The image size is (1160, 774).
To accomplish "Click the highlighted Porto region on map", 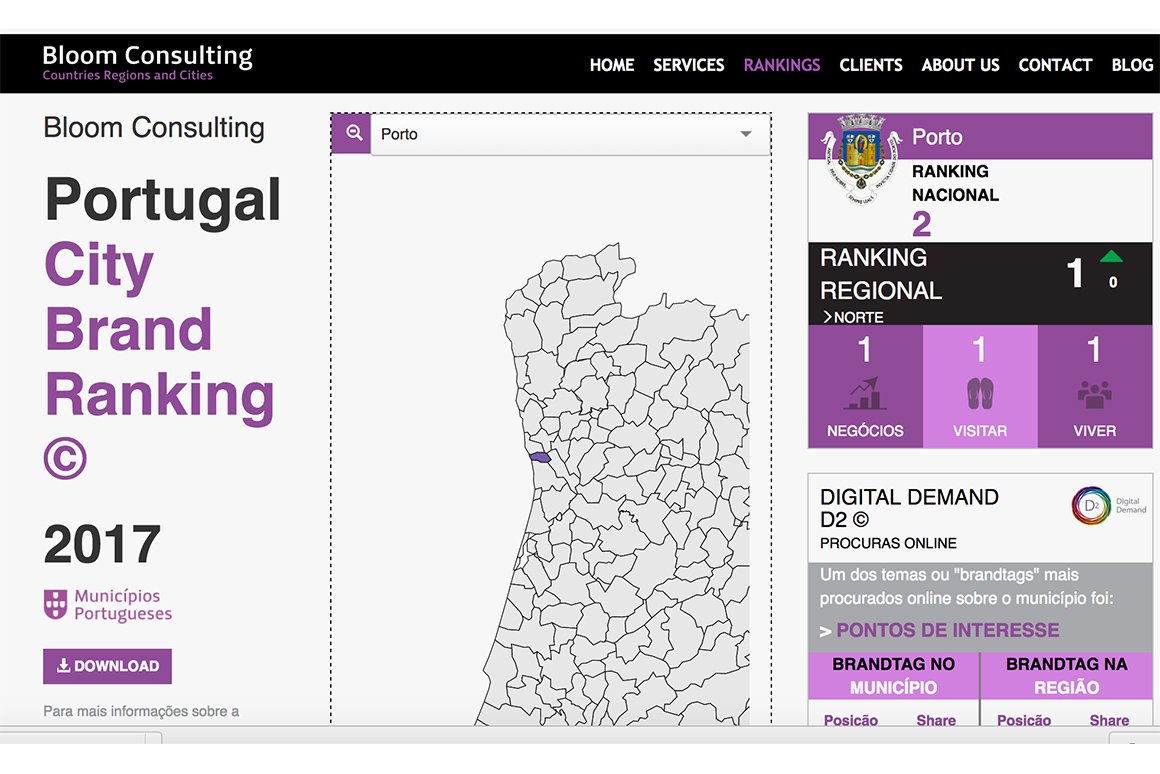I will (x=540, y=457).
